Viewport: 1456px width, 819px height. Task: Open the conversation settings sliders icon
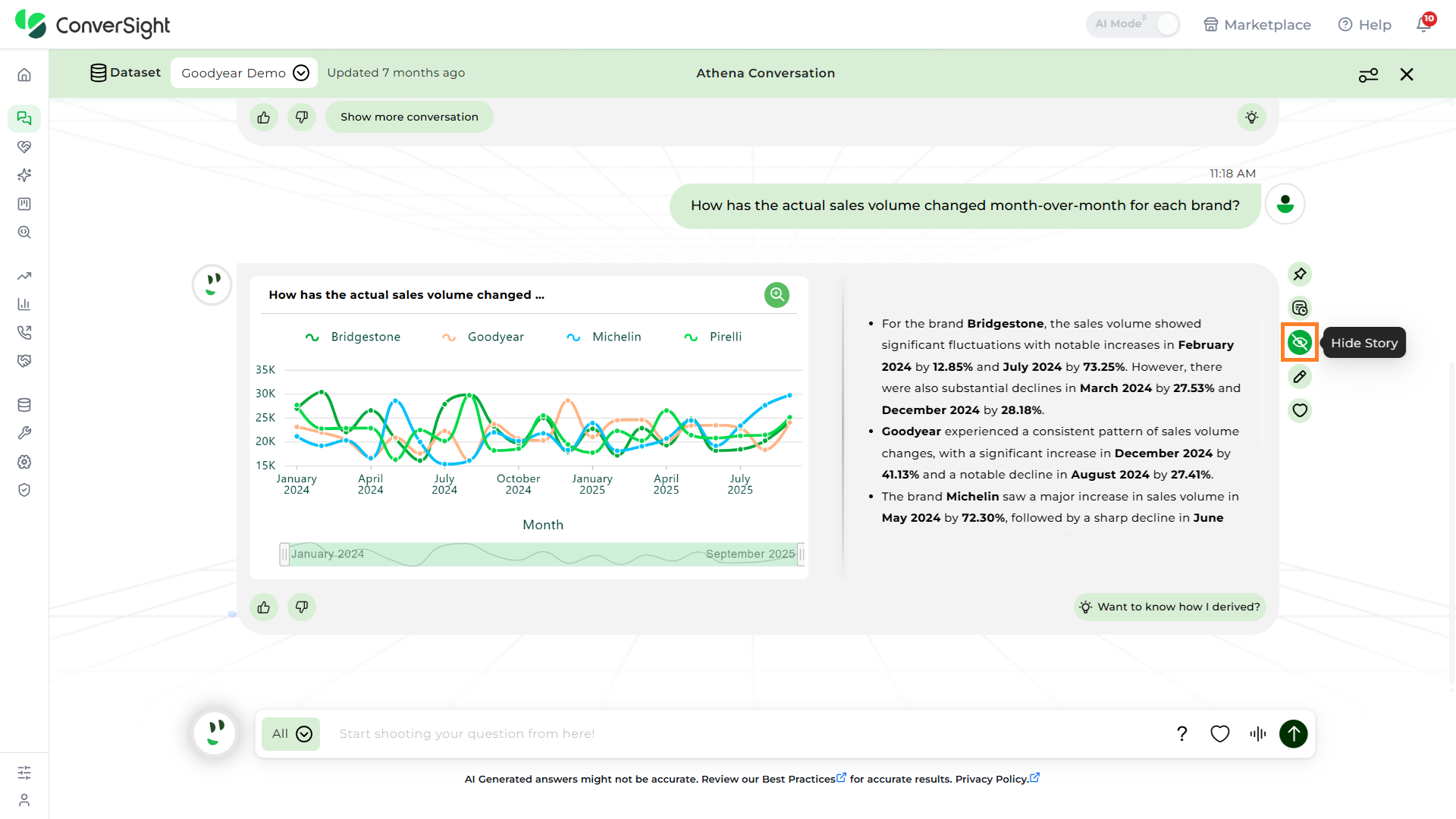1368,74
